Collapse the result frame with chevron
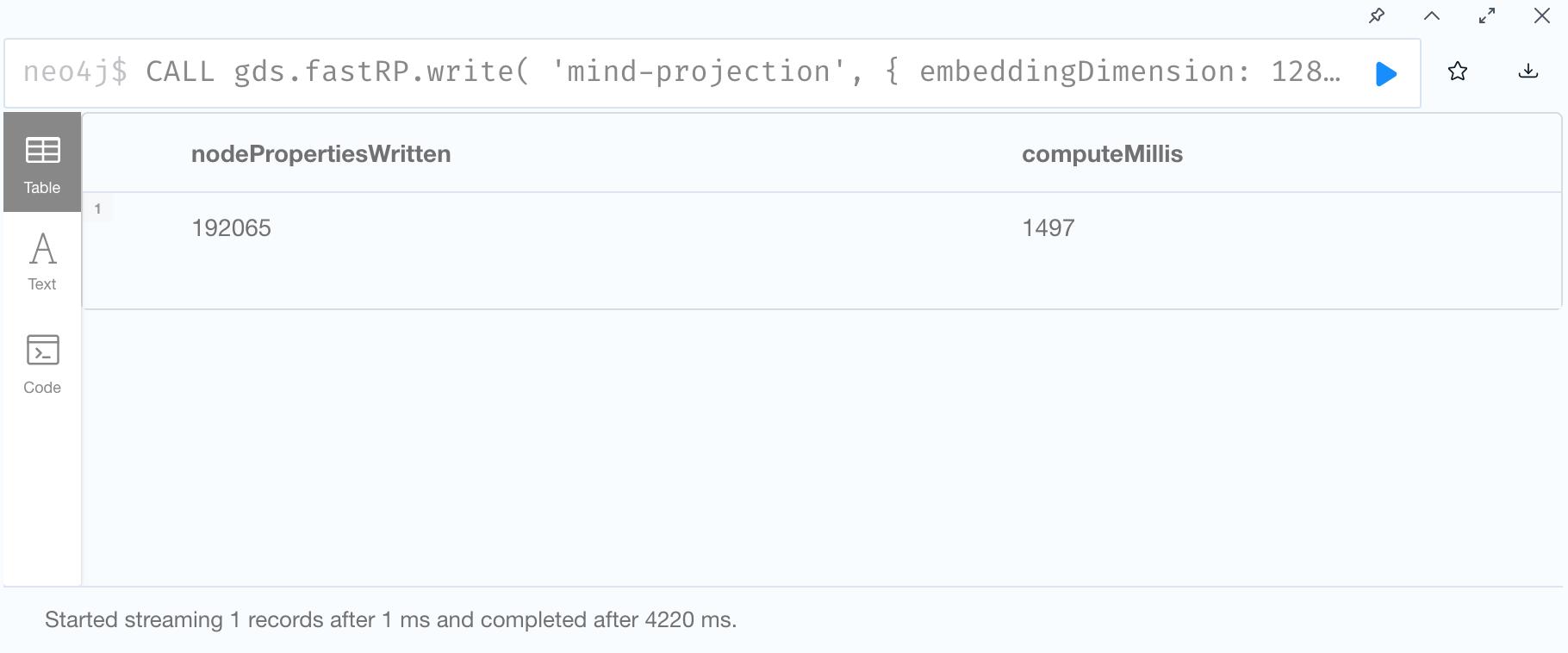Screen dimensions: 1568x653 [1432, 16]
